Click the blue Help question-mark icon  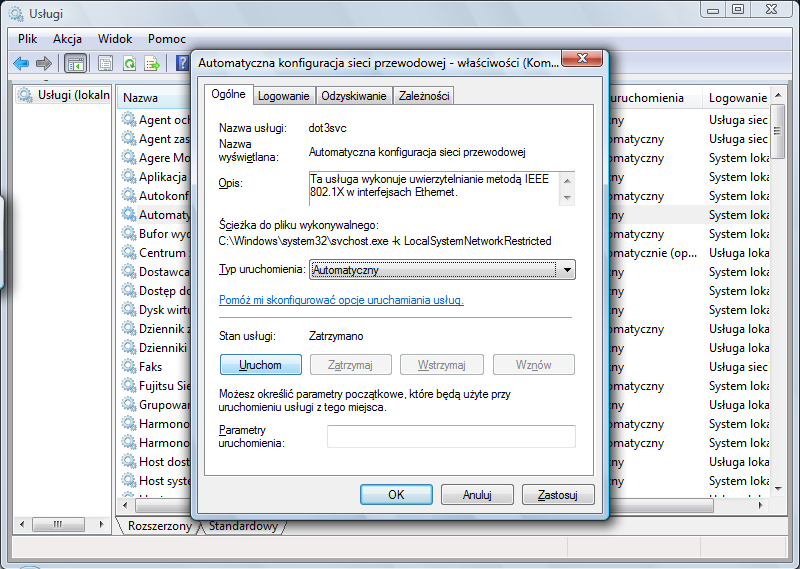click(x=181, y=63)
